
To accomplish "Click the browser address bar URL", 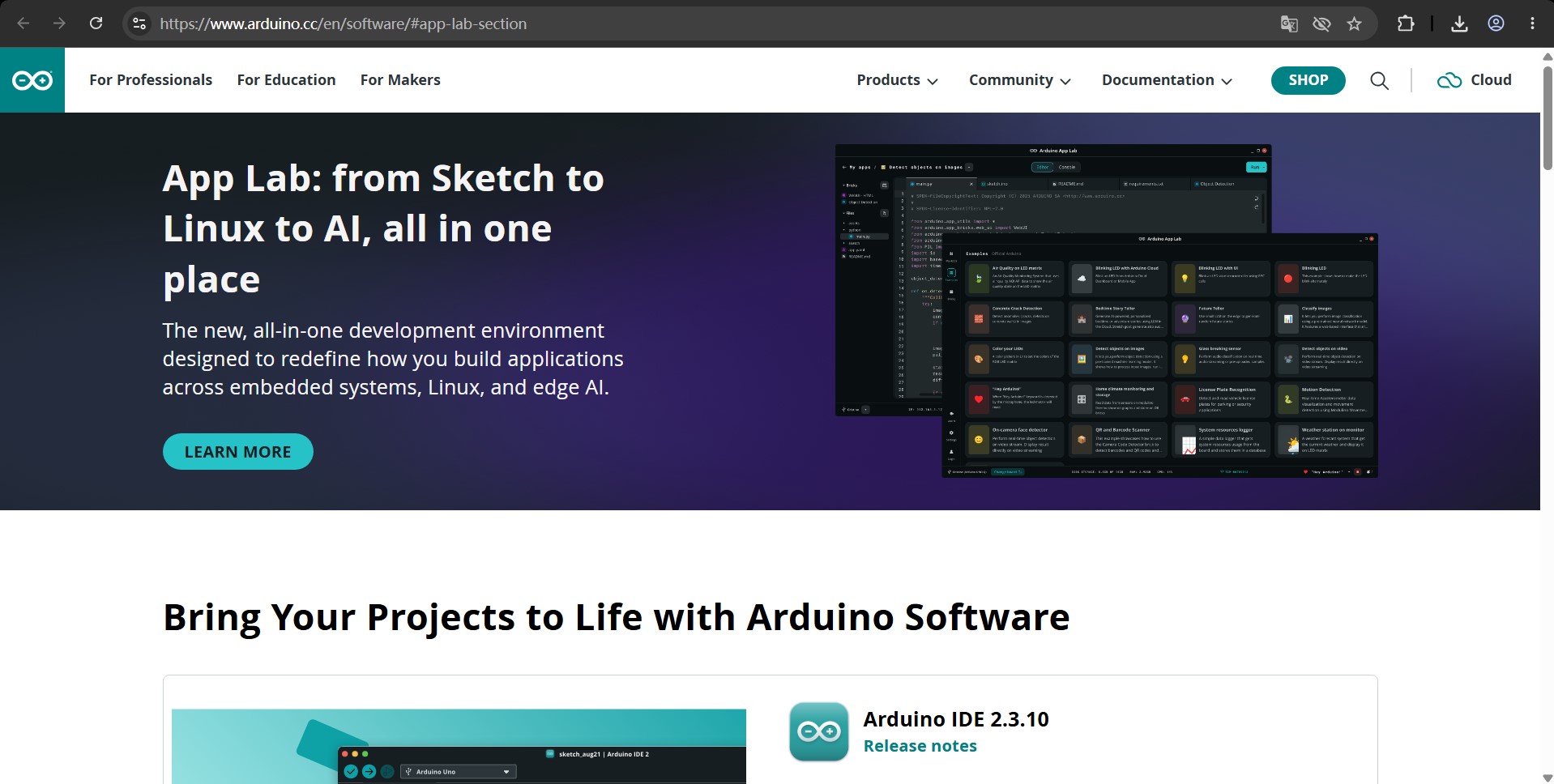I will click(343, 24).
